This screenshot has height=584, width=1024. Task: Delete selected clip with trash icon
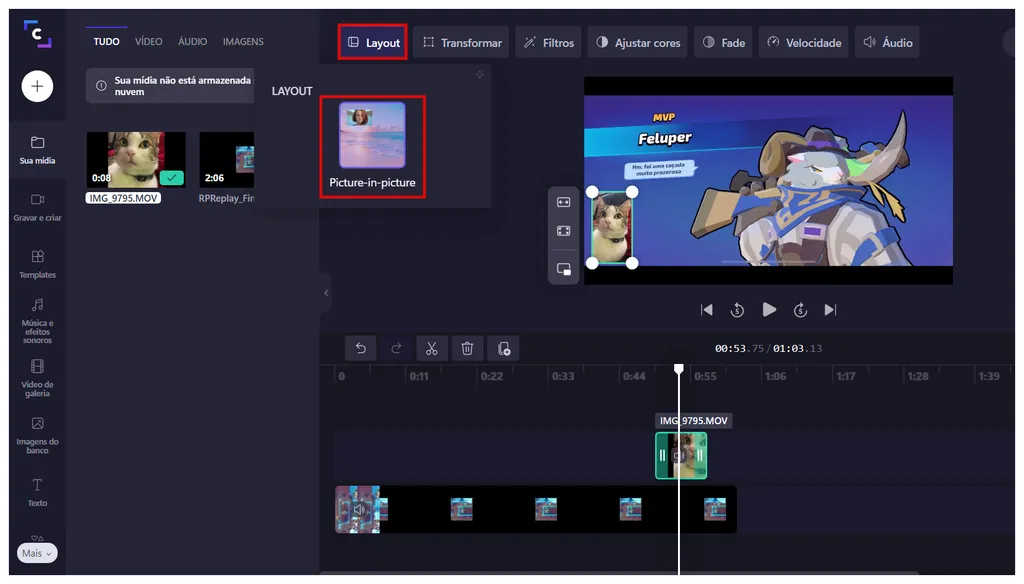(x=467, y=348)
